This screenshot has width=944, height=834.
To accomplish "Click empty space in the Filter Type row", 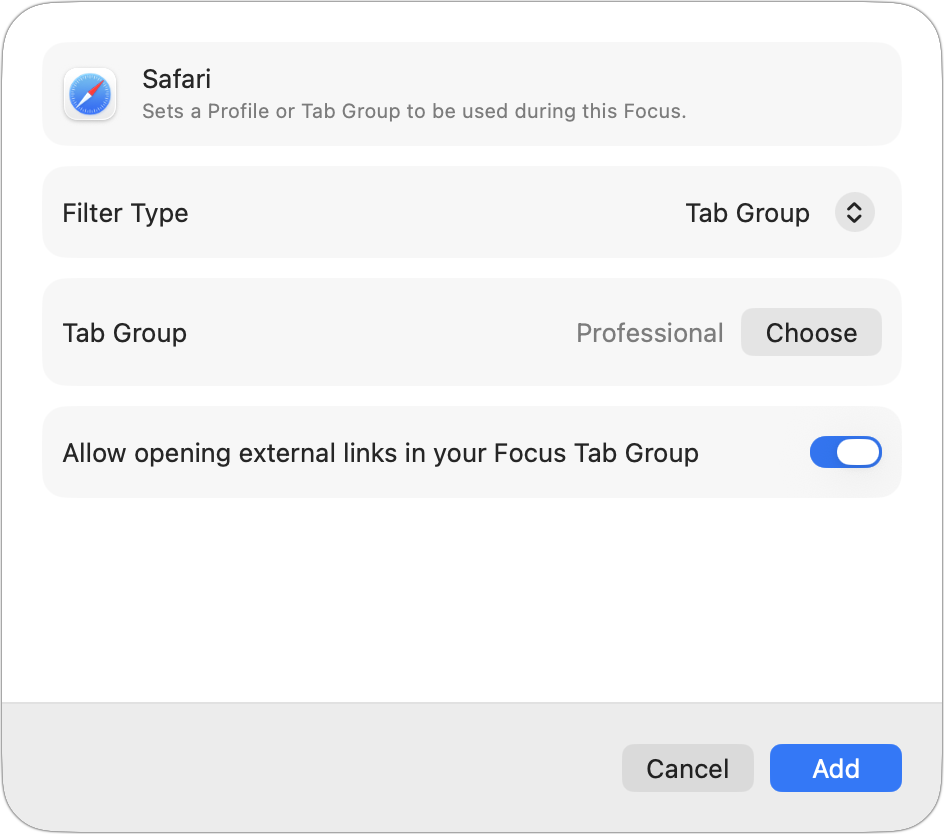I will (430, 213).
